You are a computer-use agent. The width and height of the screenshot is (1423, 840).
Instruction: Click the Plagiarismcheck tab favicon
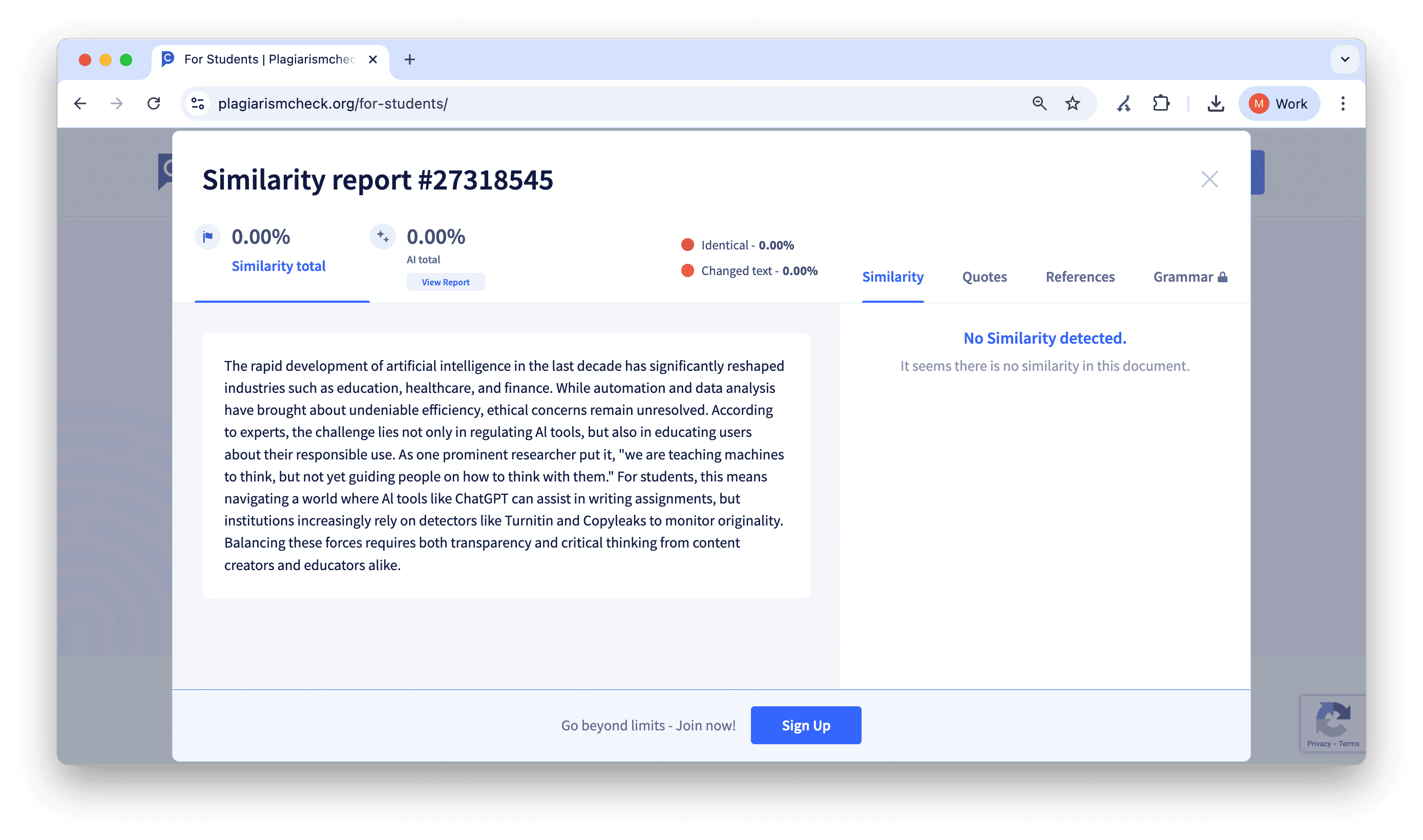click(x=168, y=59)
